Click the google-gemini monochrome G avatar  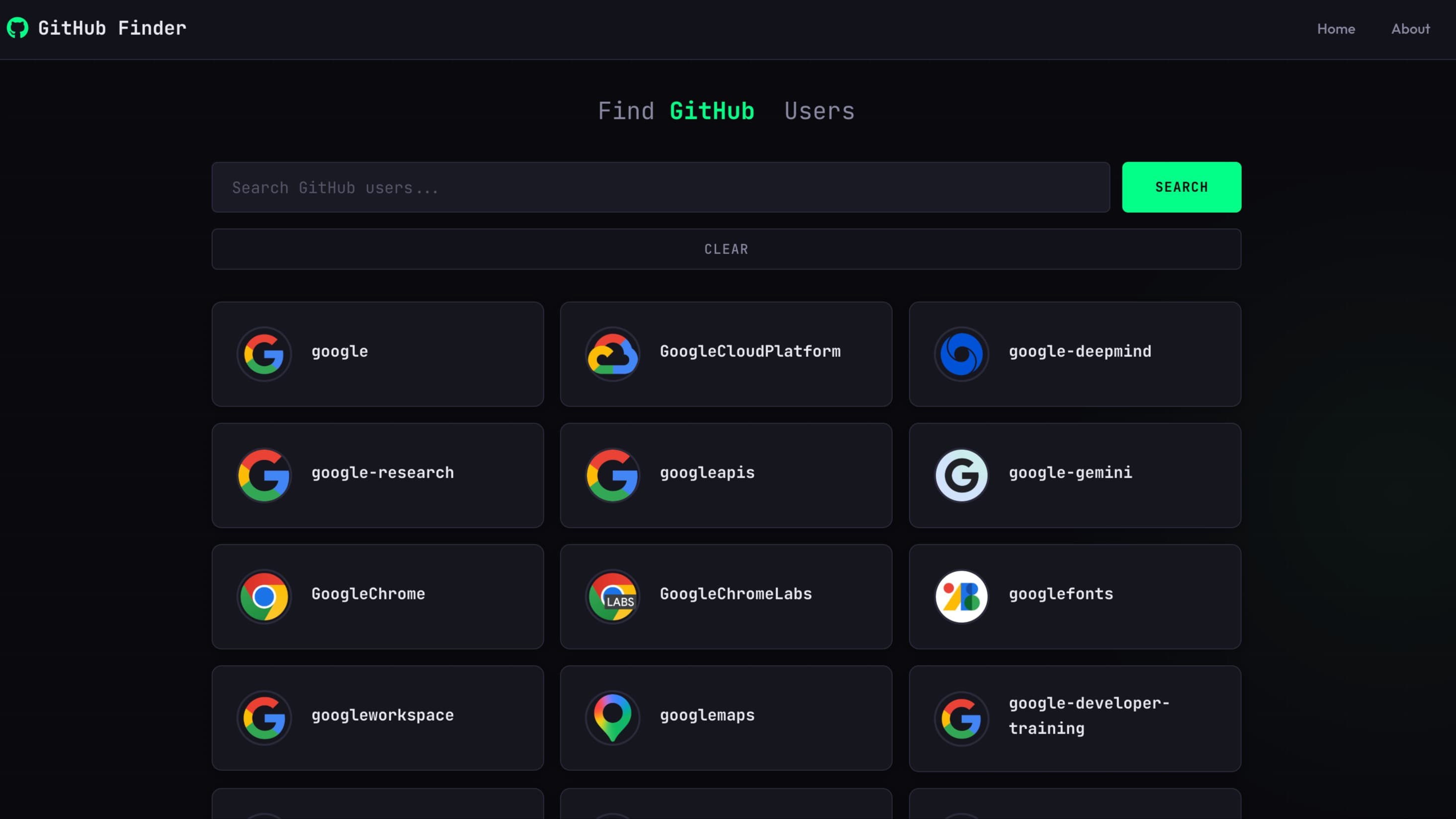pyautogui.click(x=961, y=475)
